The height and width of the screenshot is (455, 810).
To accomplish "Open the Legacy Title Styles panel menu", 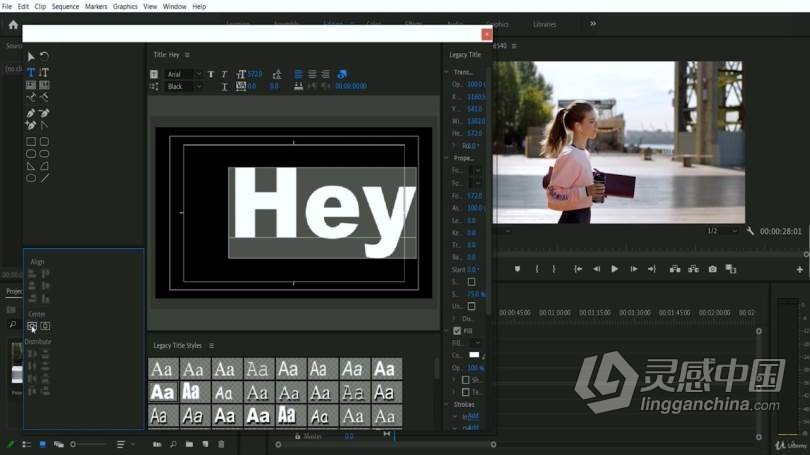I will [211, 346].
